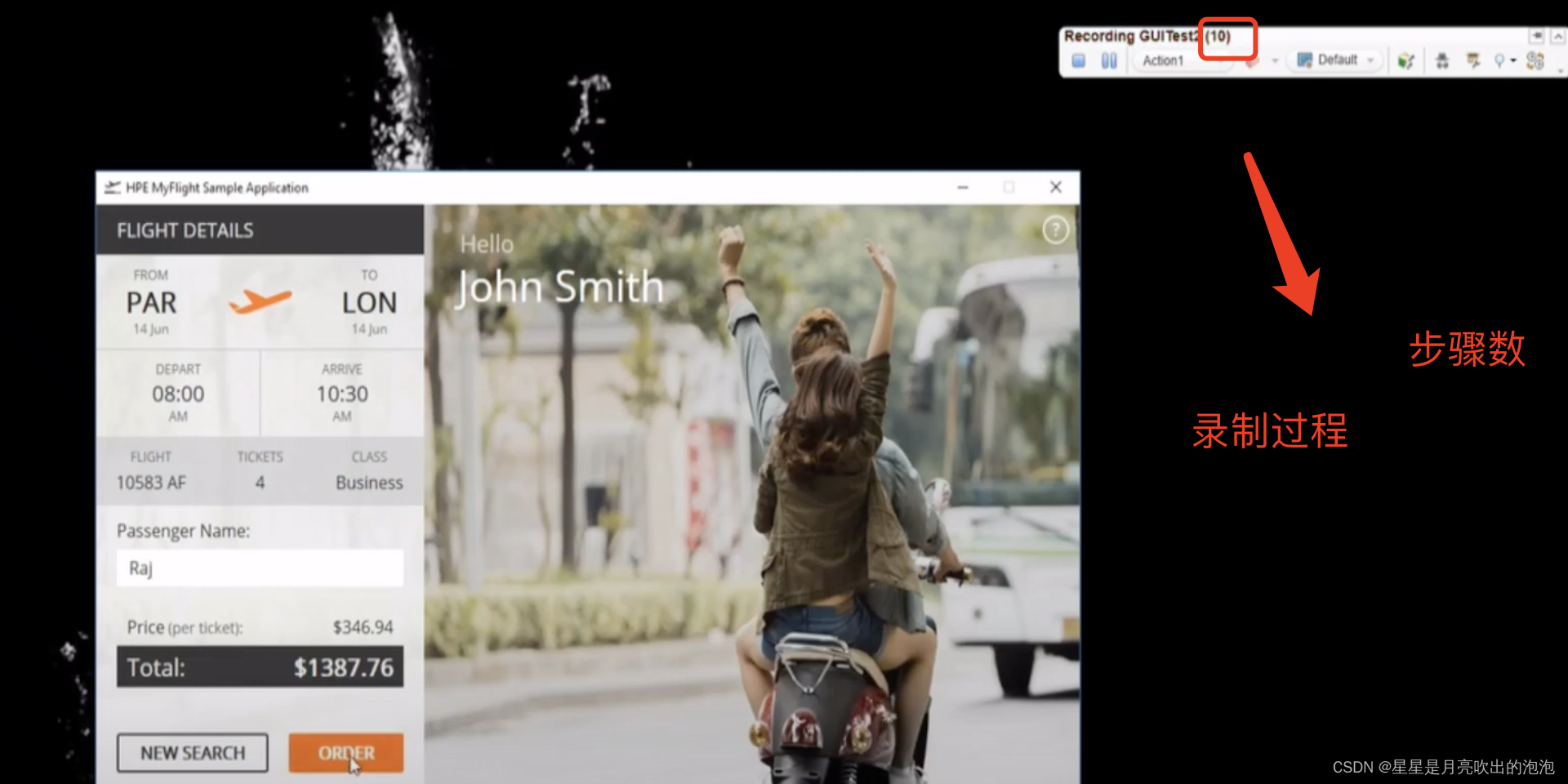The width and height of the screenshot is (1568, 784).
Task: Click the PAR origin code
Action: tap(151, 303)
